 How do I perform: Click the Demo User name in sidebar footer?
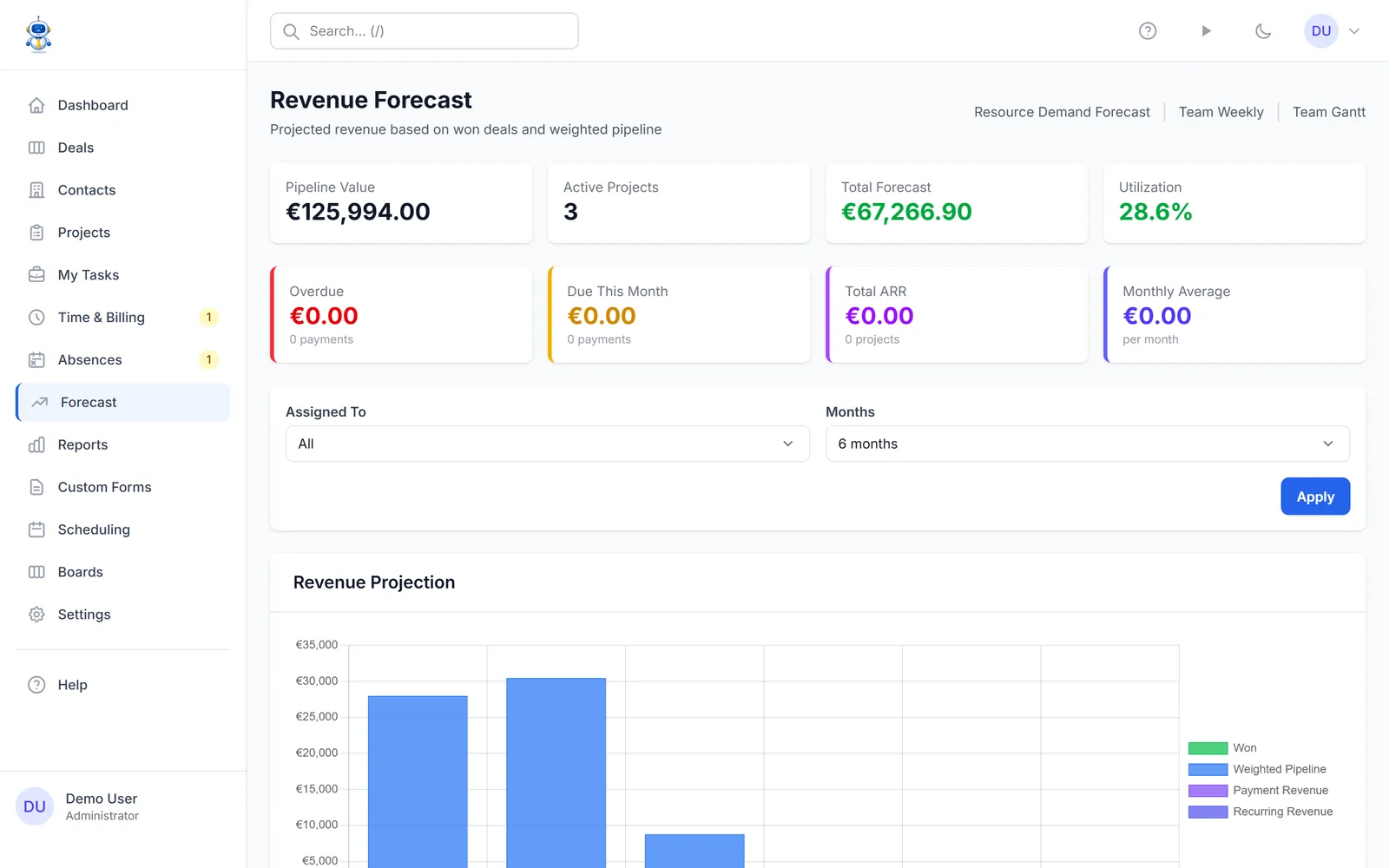[102, 799]
